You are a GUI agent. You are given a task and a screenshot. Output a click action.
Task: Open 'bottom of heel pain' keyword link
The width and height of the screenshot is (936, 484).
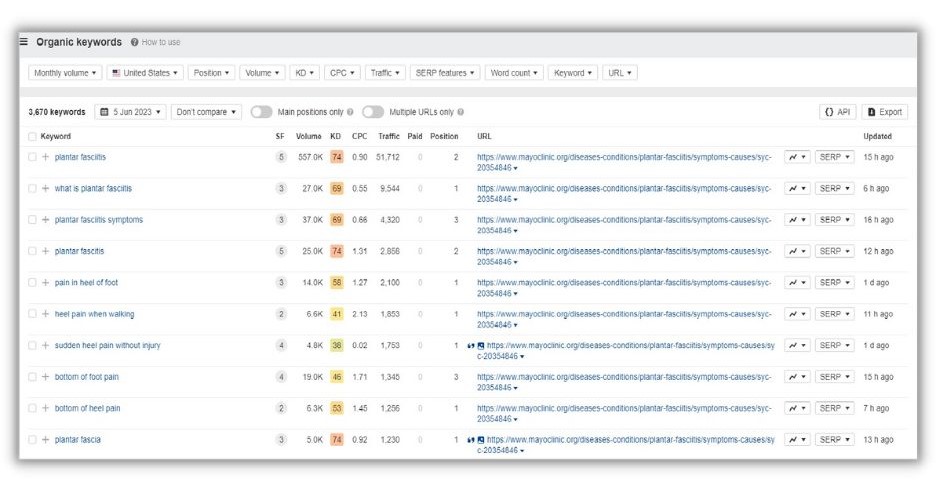[x=87, y=408]
